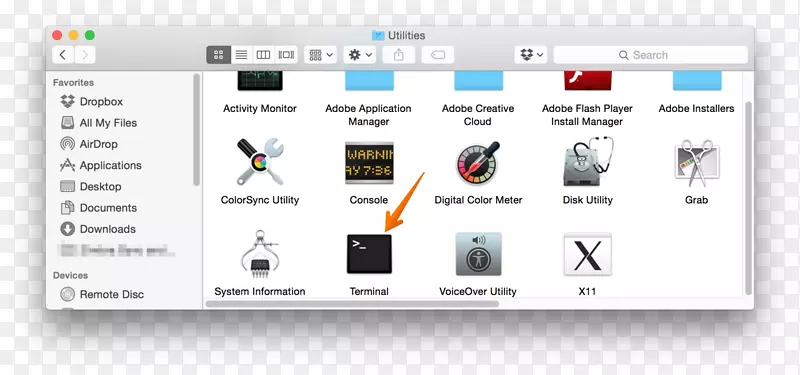Image resolution: width=800 pixels, height=375 pixels.
Task: Open the item arrangement dropdown
Action: (x=320, y=55)
